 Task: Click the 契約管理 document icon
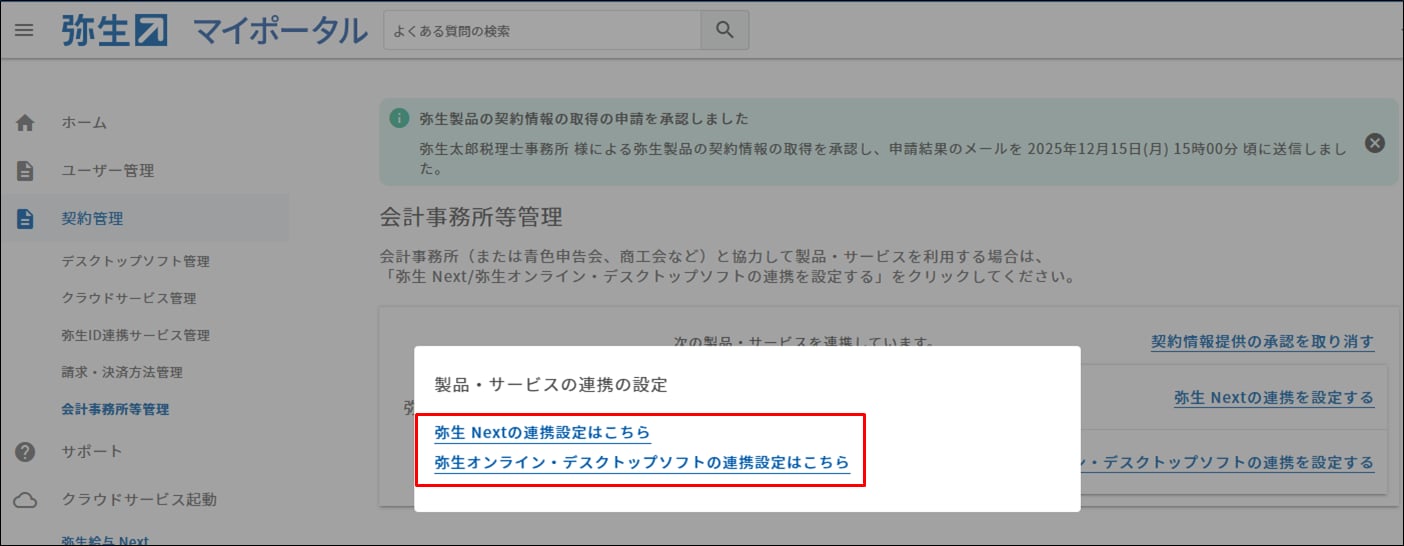point(25,219)
